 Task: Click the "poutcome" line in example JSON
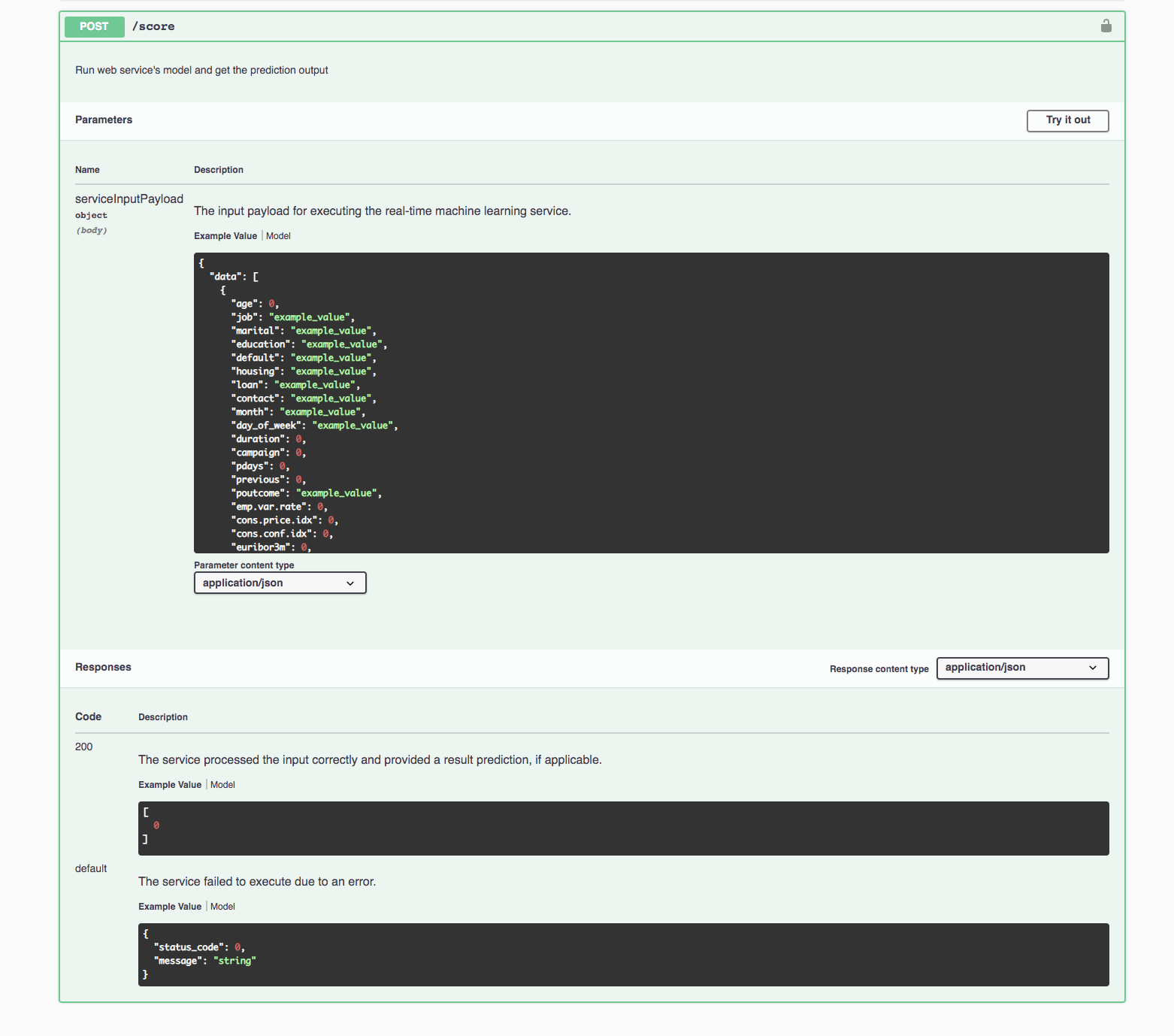point(307,493)
